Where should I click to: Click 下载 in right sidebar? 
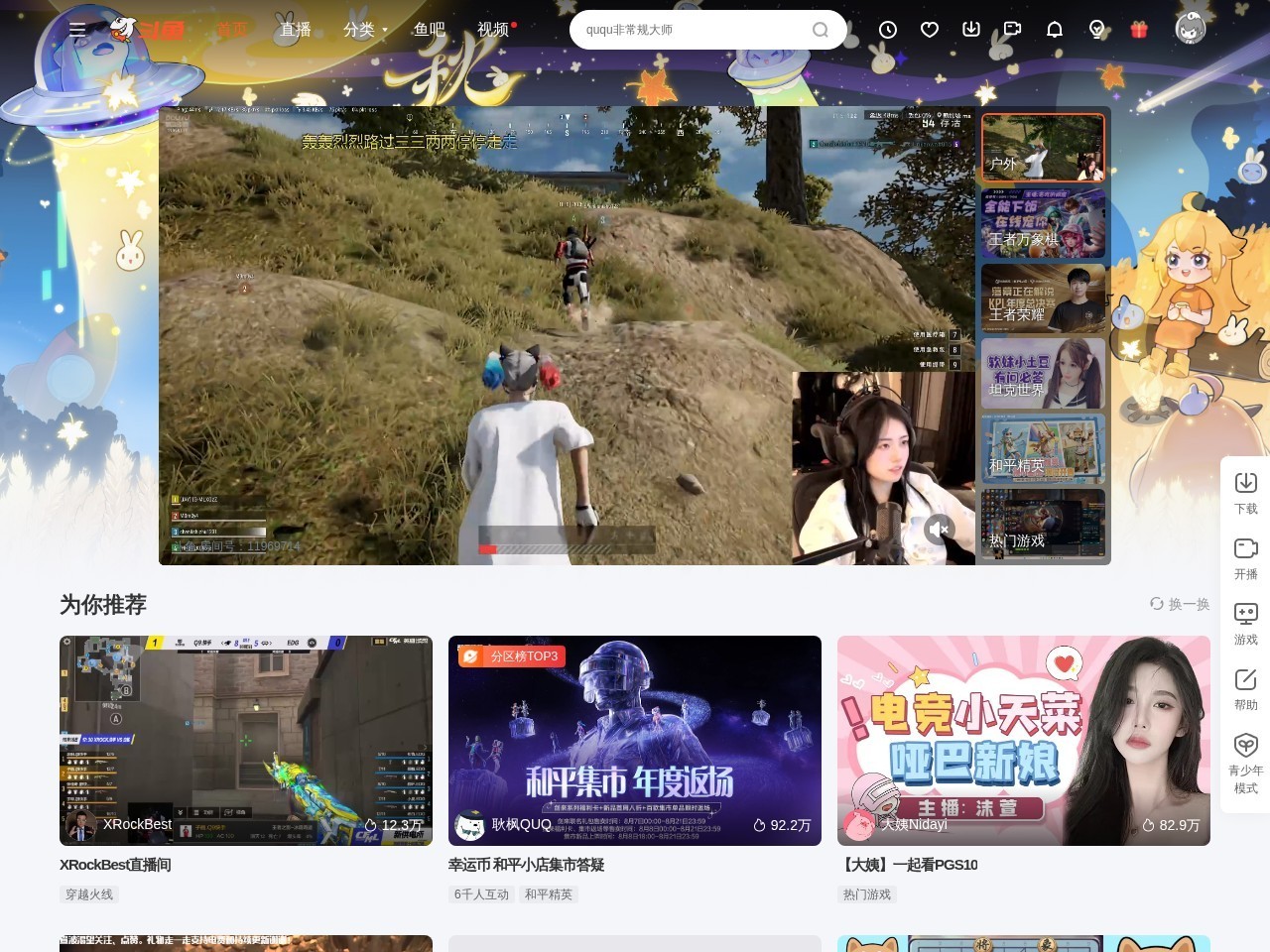[x=1246, y=493]
